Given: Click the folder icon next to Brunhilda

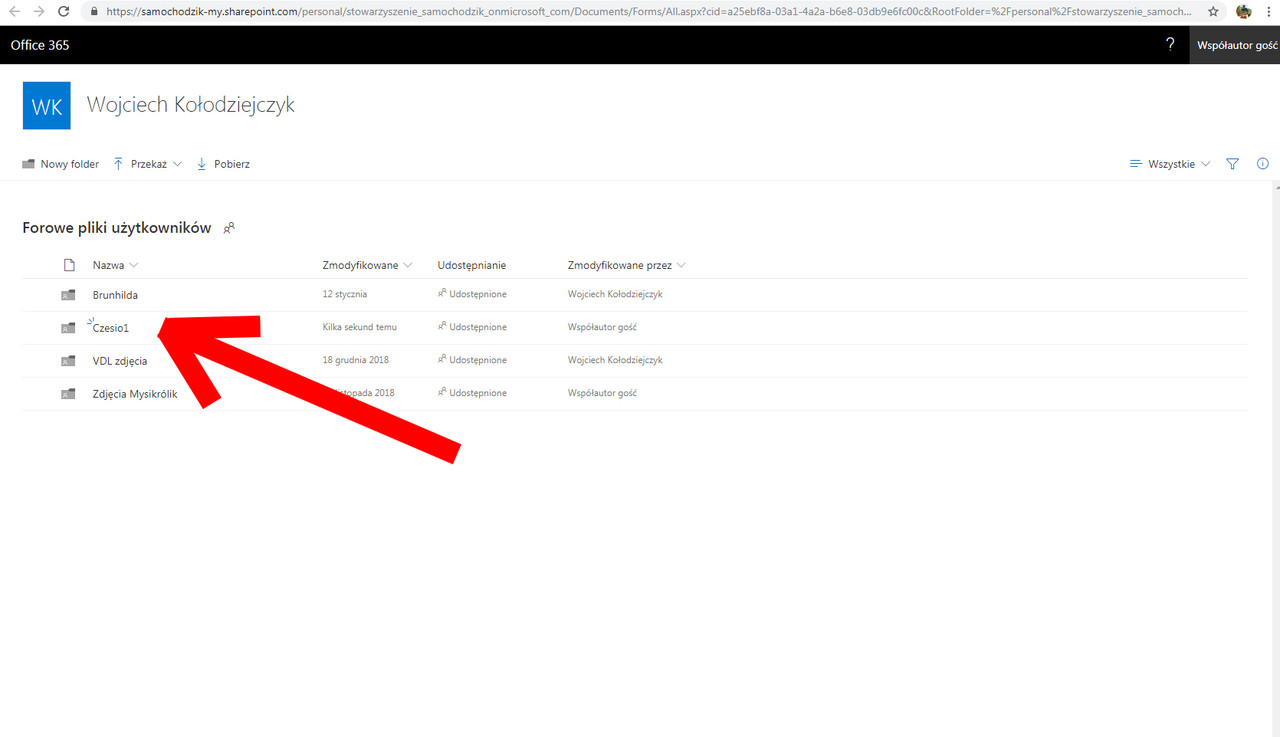Looking at the screenshot, I should pos(67,294).
